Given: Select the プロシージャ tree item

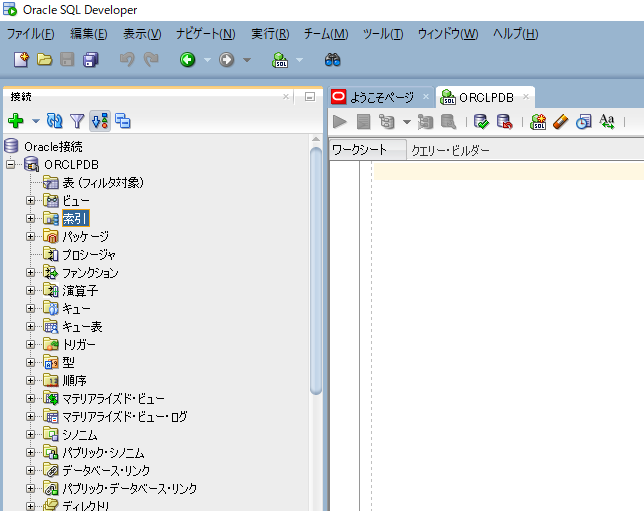Looking at the screenshot, I should [89, 255].
